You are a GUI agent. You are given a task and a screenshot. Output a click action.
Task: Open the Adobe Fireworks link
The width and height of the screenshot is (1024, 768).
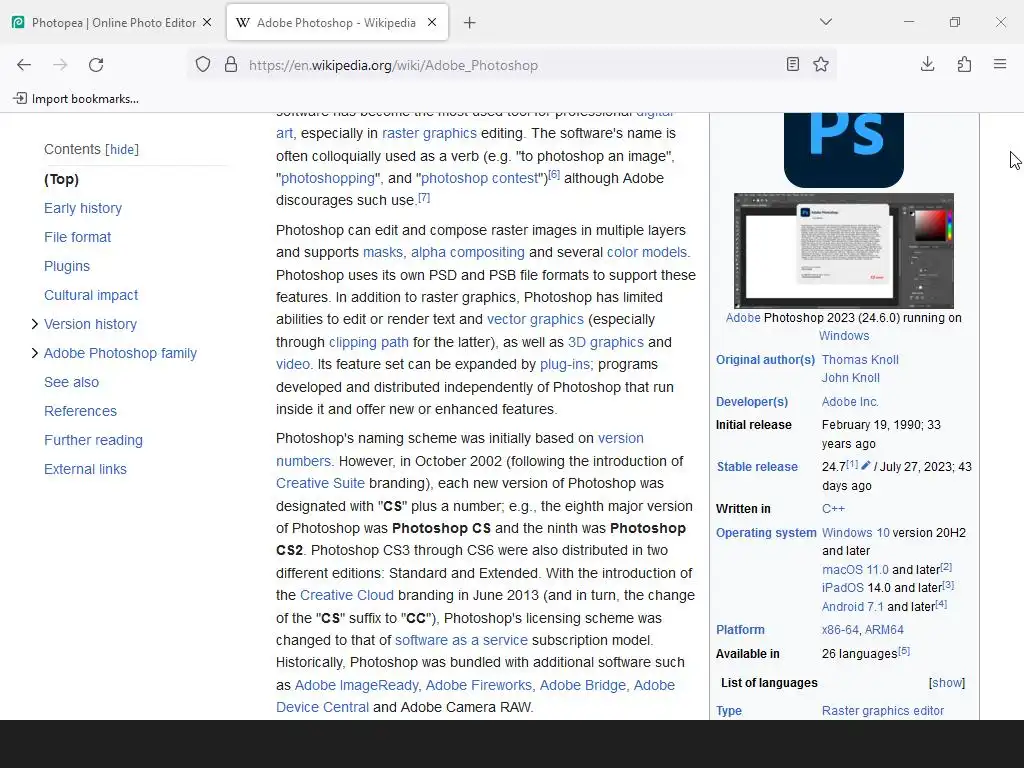[x=479, y=685]
